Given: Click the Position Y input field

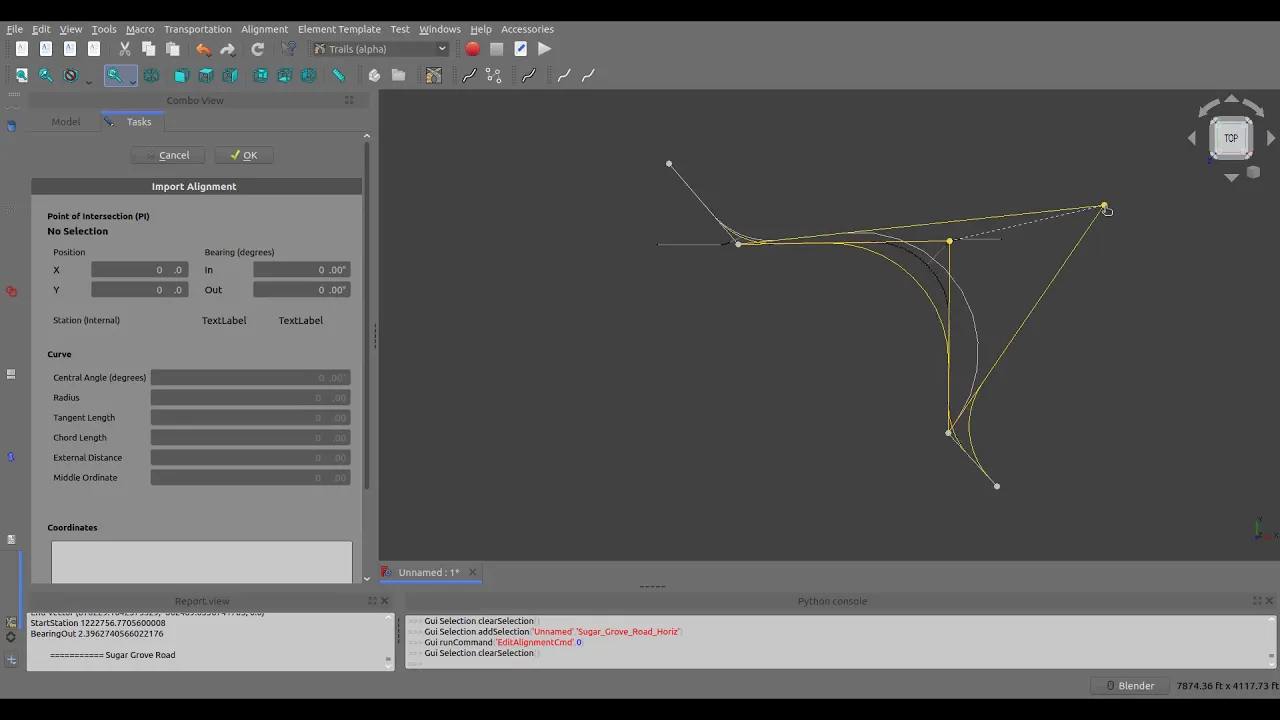Looking at the screenshot, I should tap(139, 290).
